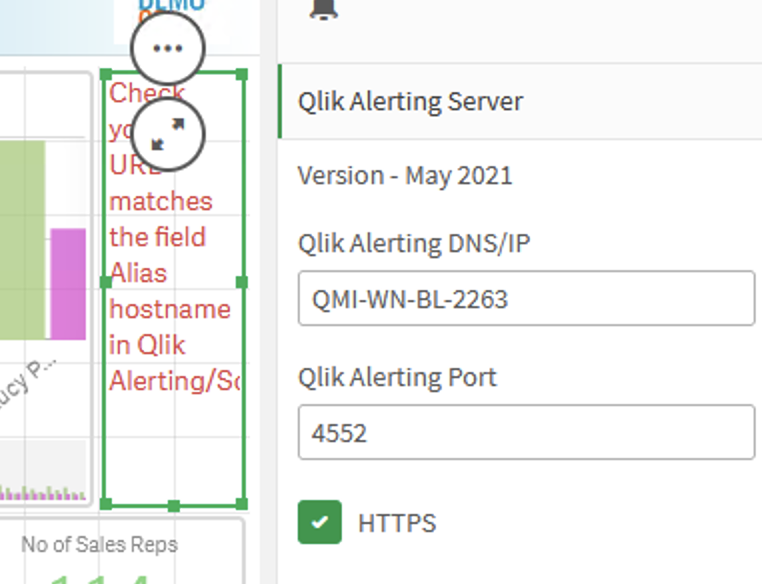Viewport: 762px width, 584px height.
Task: Collapse the Qlik Alerting Server section
Action: point(520,101)
